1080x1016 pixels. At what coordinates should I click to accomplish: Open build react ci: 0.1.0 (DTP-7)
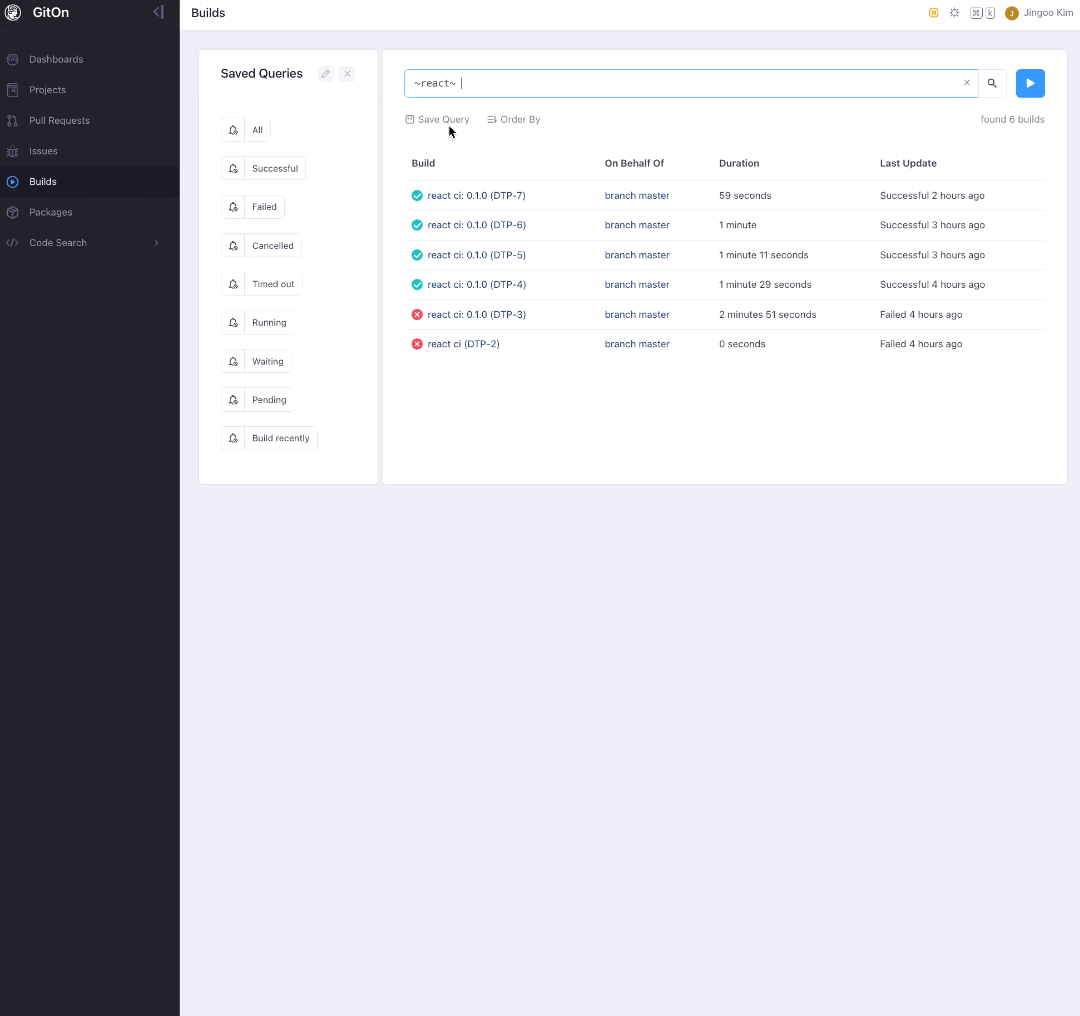tap(476, 196)
